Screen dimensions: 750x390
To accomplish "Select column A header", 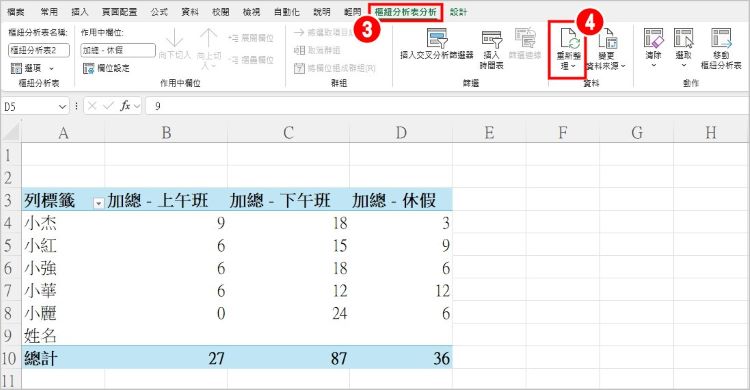I will (x=63, y=132).
